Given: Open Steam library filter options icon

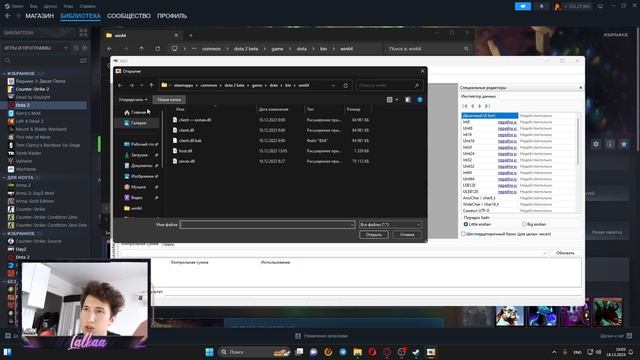Looking at the screenshot, I should pyautogui.click(x=83, y=61).
